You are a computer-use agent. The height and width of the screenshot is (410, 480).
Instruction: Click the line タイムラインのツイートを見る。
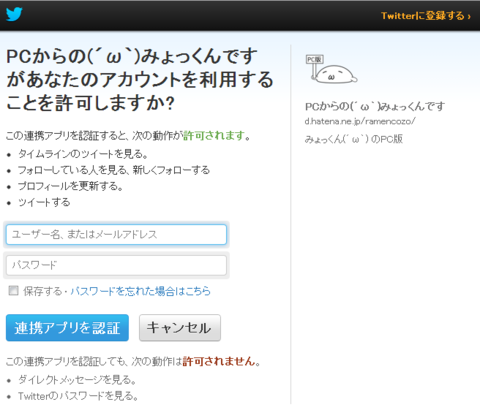83,154
